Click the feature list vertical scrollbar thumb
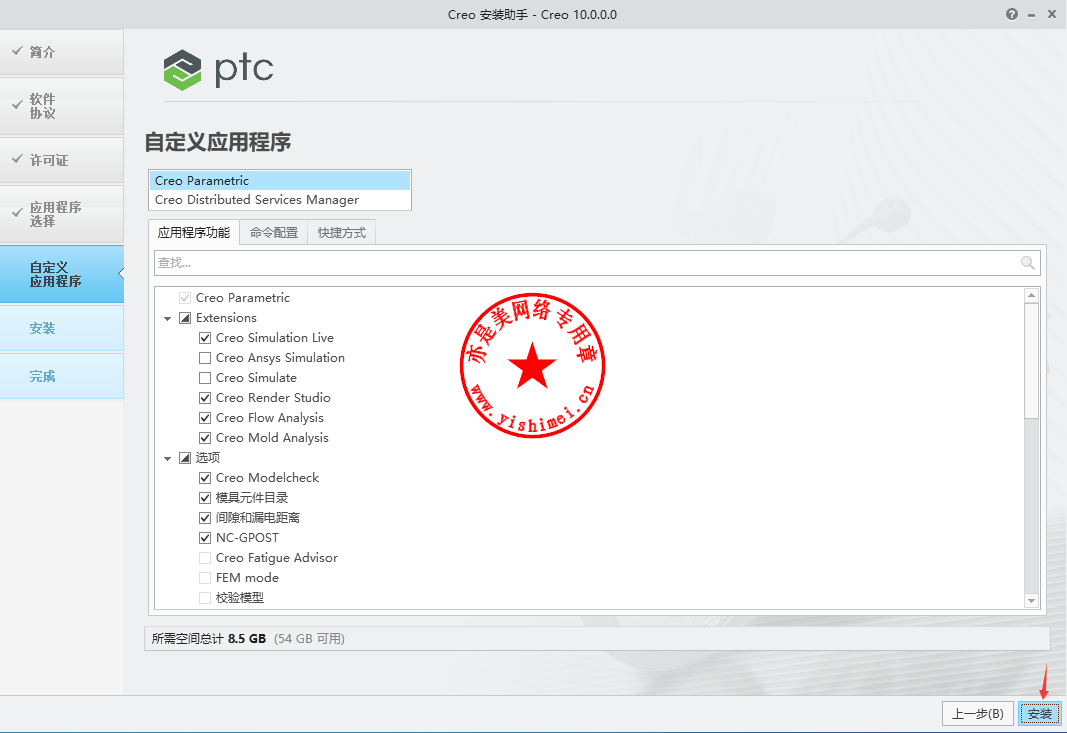 point(1032,361)
